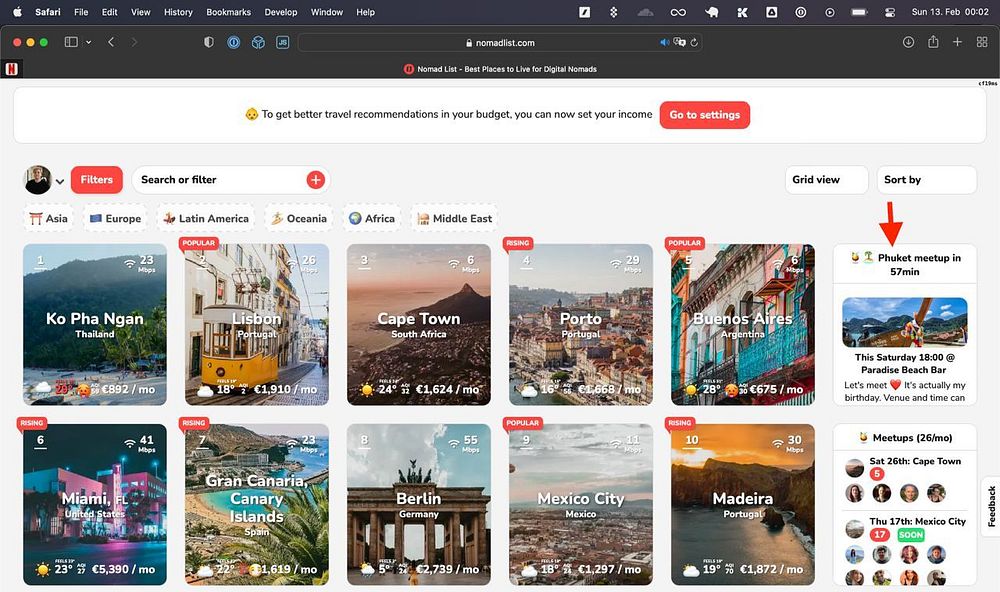The width and height of the screenshot is (1000, 592).
Task: Open the Bookmarks menu
Action: (x=228, y=11)
